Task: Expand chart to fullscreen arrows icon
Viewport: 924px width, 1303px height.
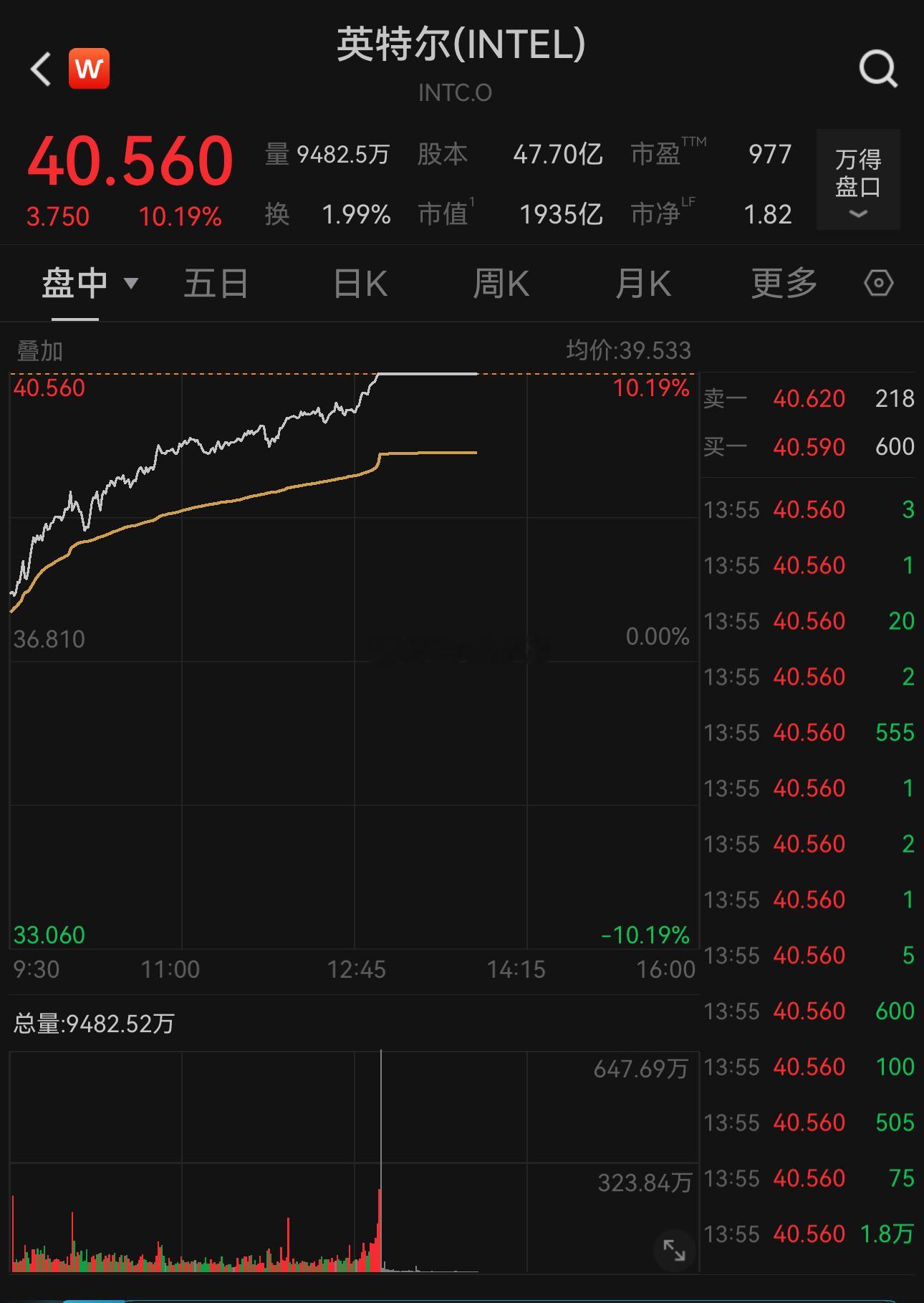Action: coord(675,1250)
